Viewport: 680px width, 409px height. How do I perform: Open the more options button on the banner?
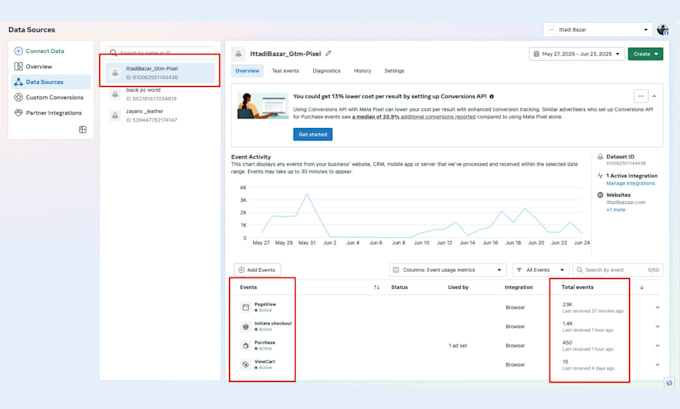(641, 96)
